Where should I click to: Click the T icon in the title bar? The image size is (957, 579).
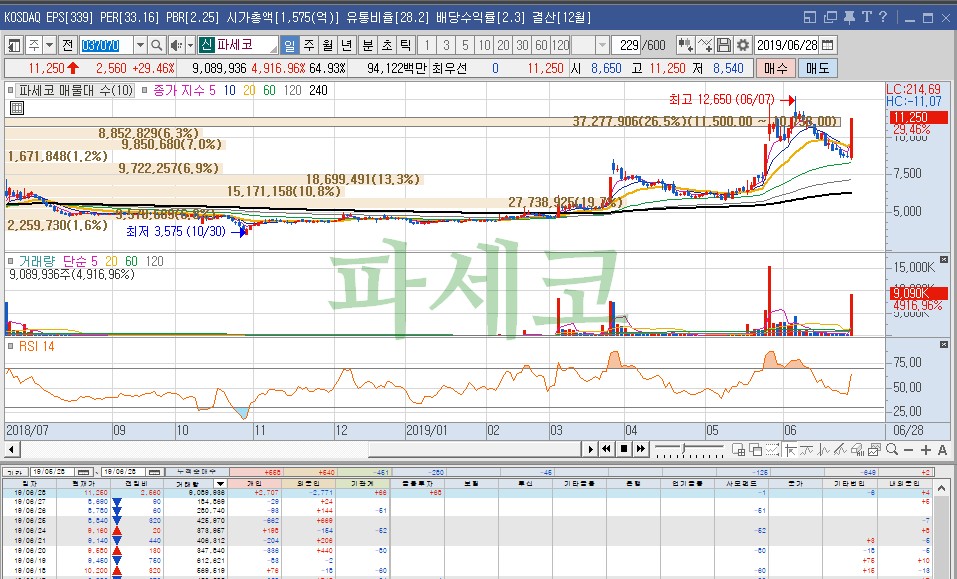866,17
